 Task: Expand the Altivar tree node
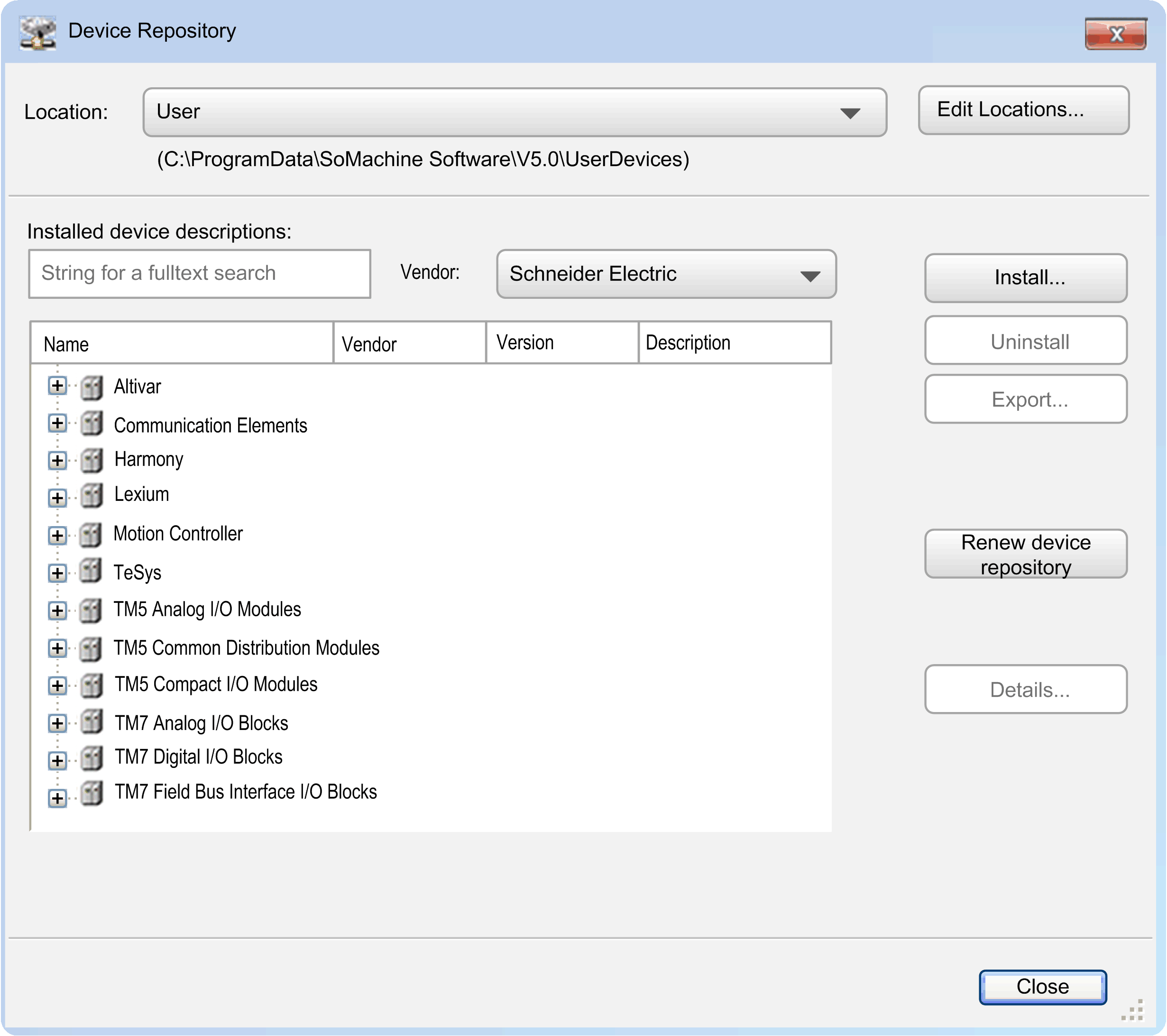(57, 386)
